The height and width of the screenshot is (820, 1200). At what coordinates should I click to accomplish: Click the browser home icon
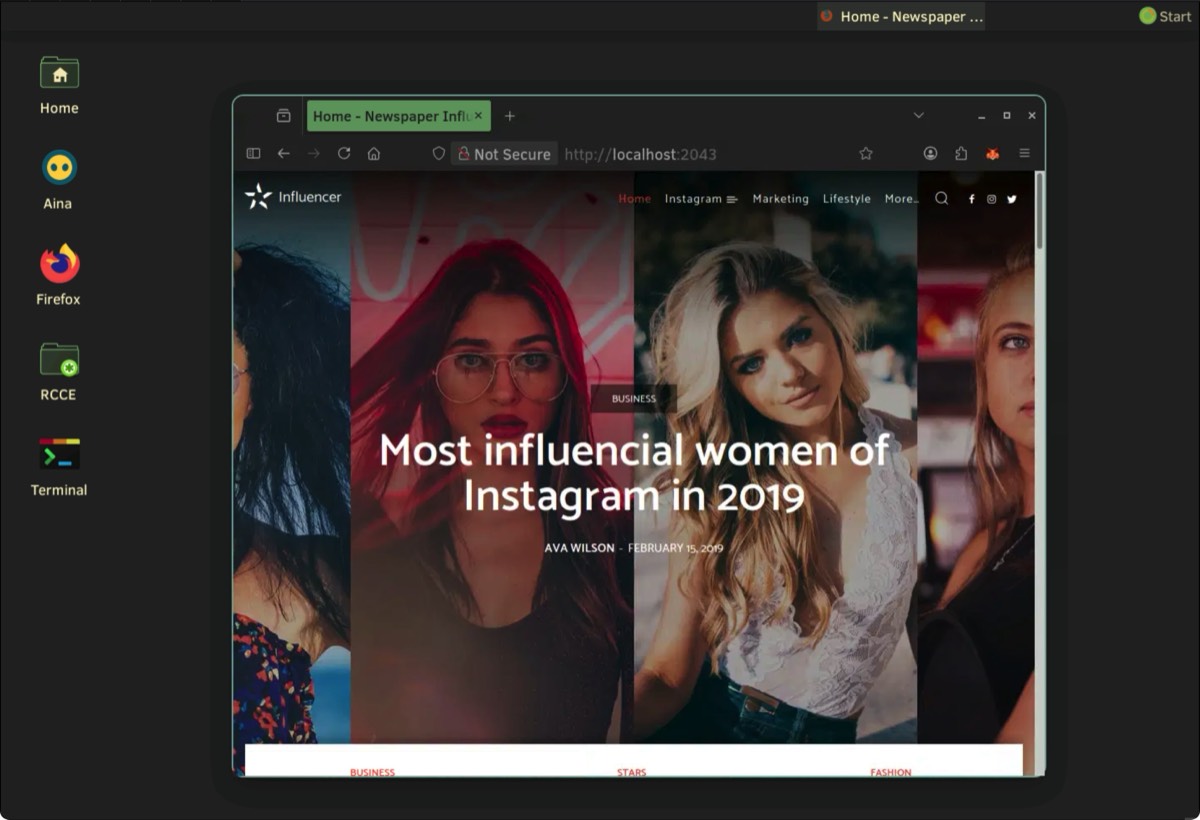374,153
